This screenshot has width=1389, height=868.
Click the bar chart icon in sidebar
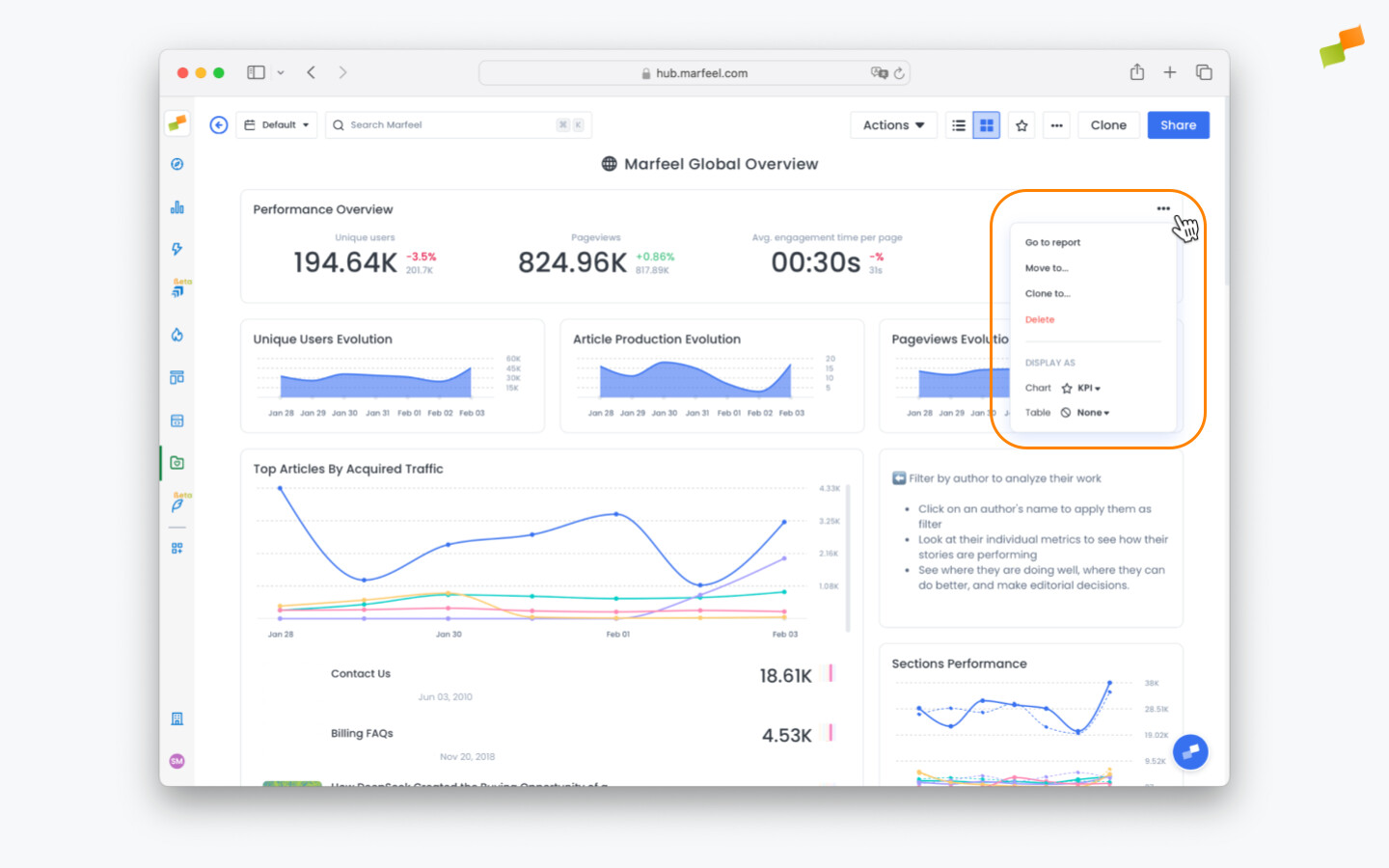[177, 207]
